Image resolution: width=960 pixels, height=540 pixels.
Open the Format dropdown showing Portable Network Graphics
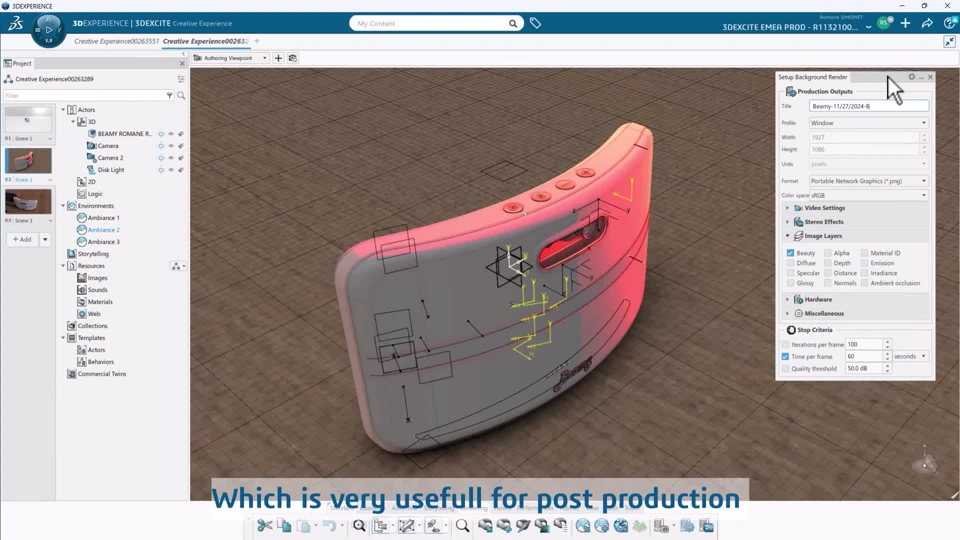[x=868, y=181]
